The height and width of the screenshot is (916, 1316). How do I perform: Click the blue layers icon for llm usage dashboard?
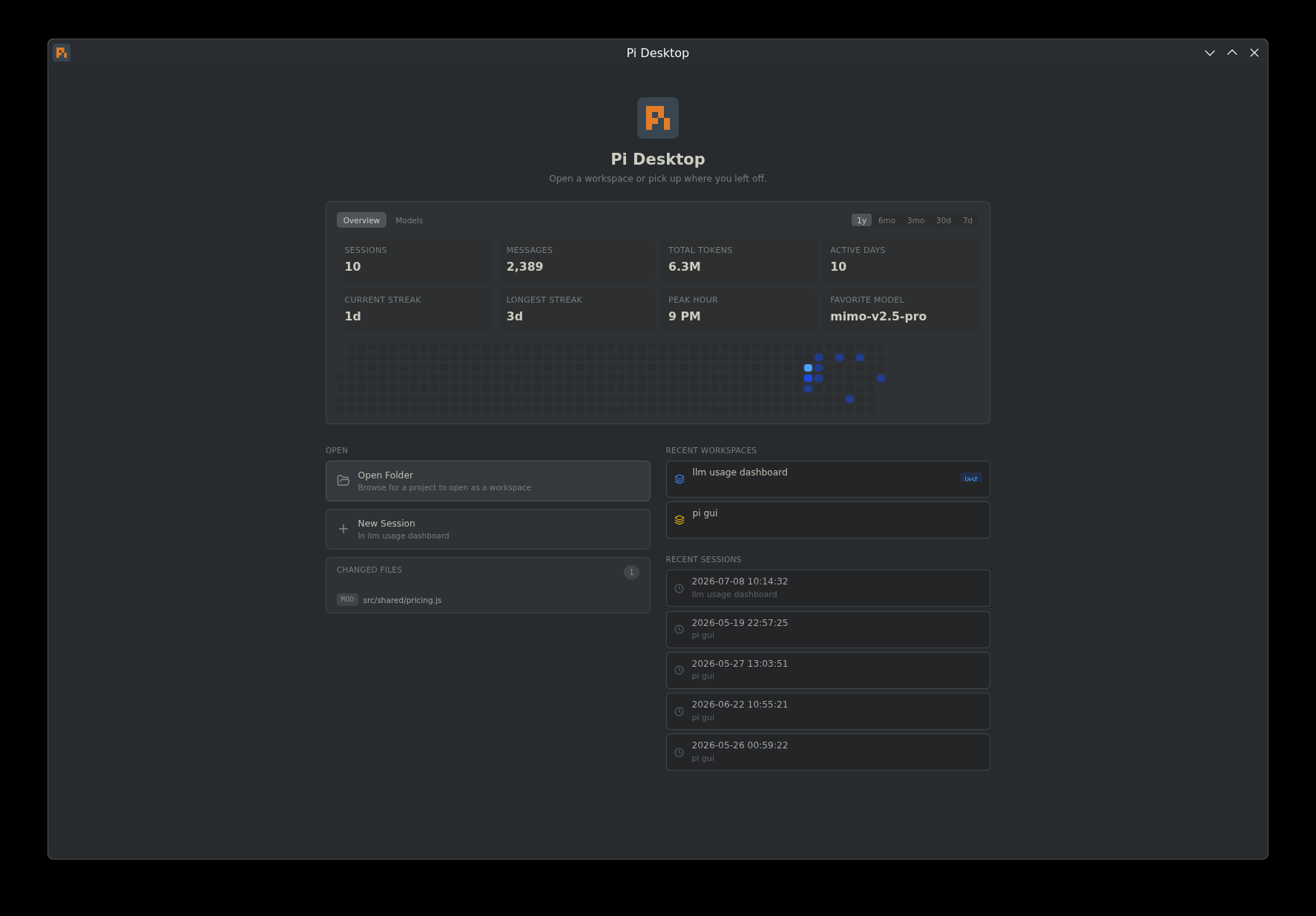point(680,479)
